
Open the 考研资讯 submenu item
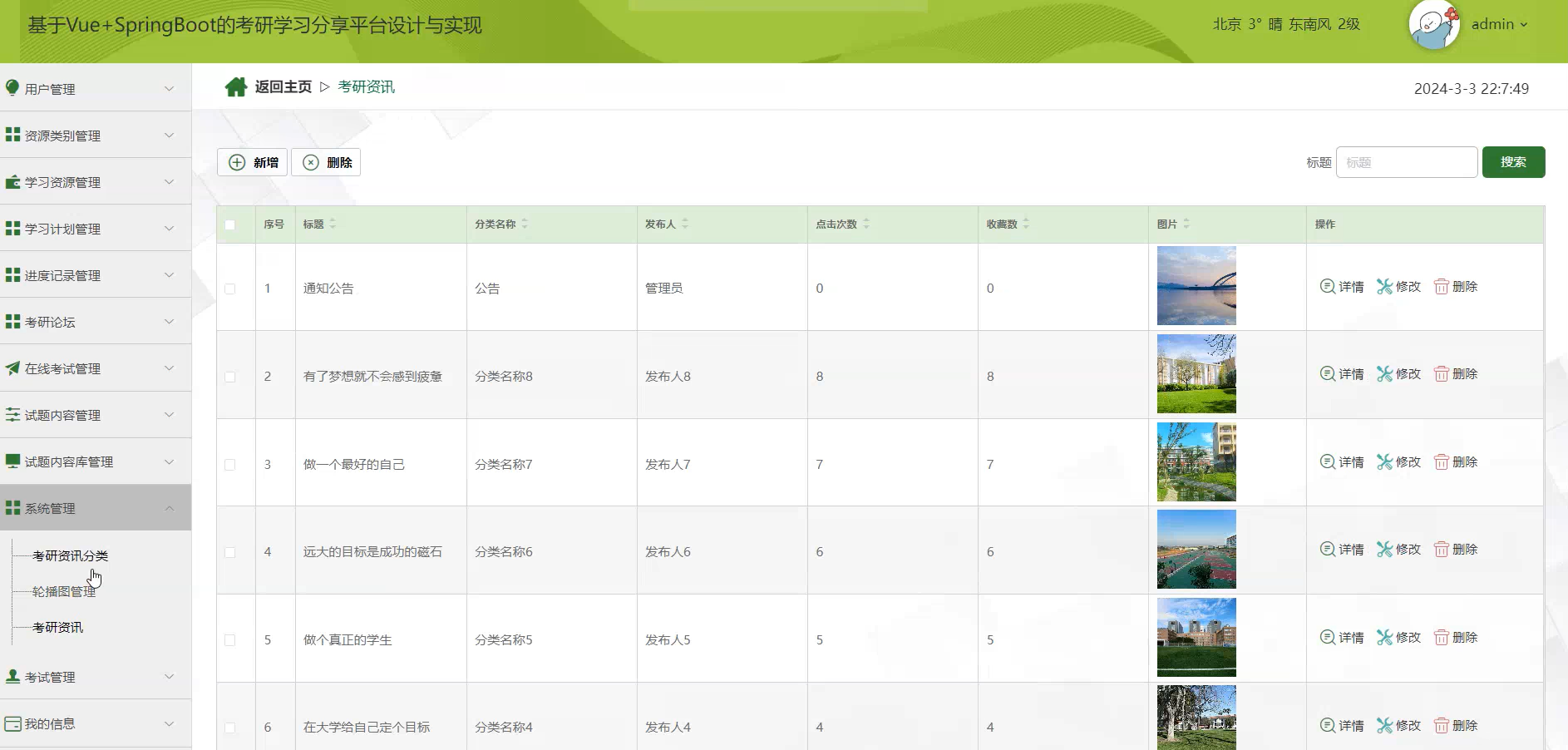(x=57, y=627)
